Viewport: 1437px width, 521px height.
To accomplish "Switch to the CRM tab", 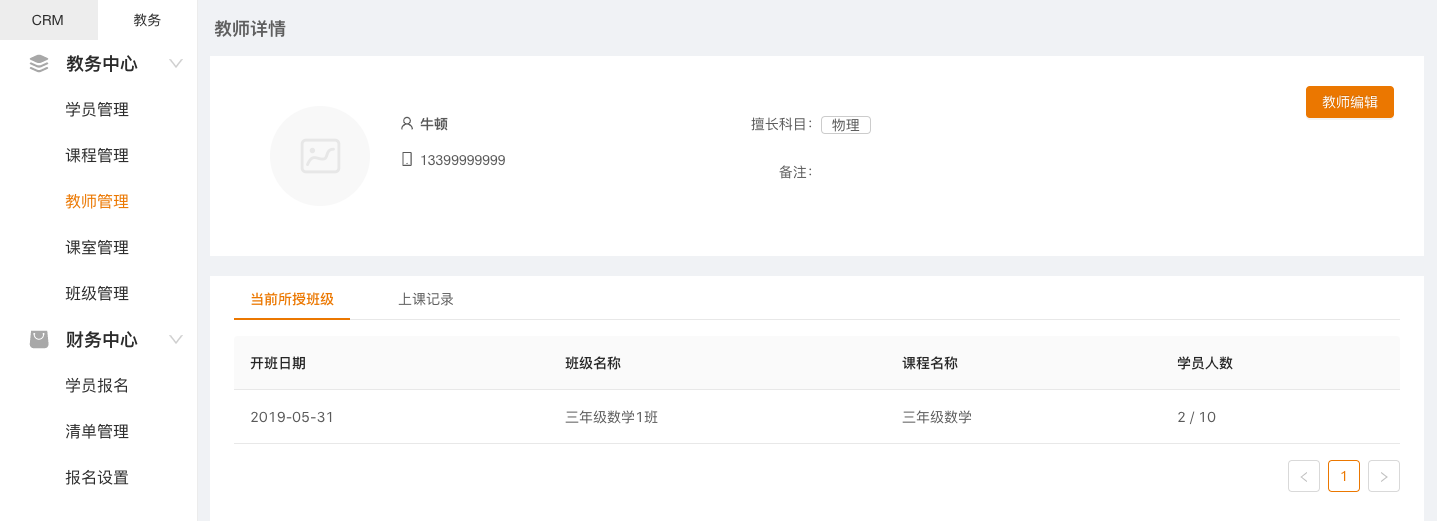I will pyautogui.click(x=48, y=20).
